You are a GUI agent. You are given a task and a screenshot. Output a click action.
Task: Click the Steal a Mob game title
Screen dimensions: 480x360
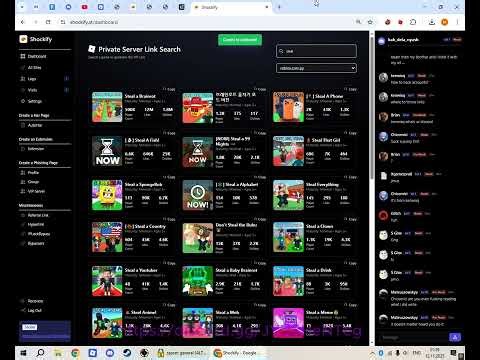click(227, 312)
